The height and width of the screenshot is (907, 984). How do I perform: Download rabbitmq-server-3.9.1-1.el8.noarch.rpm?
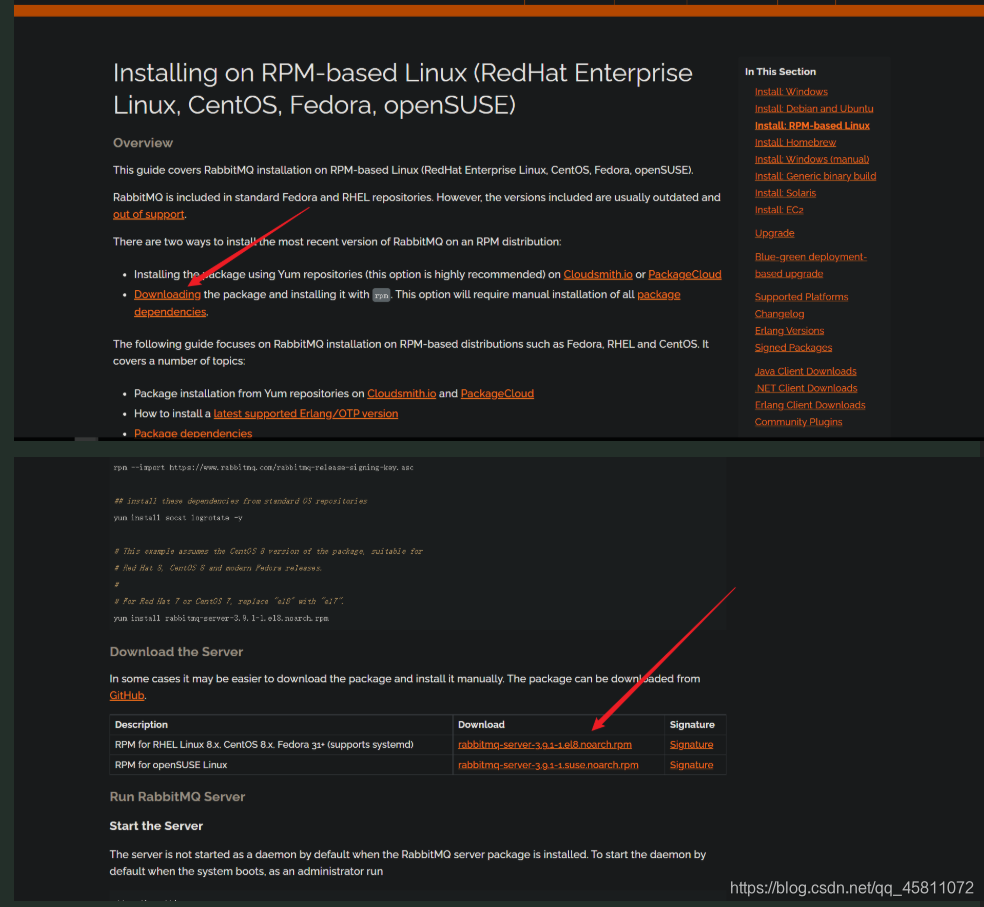coord(545,744)
